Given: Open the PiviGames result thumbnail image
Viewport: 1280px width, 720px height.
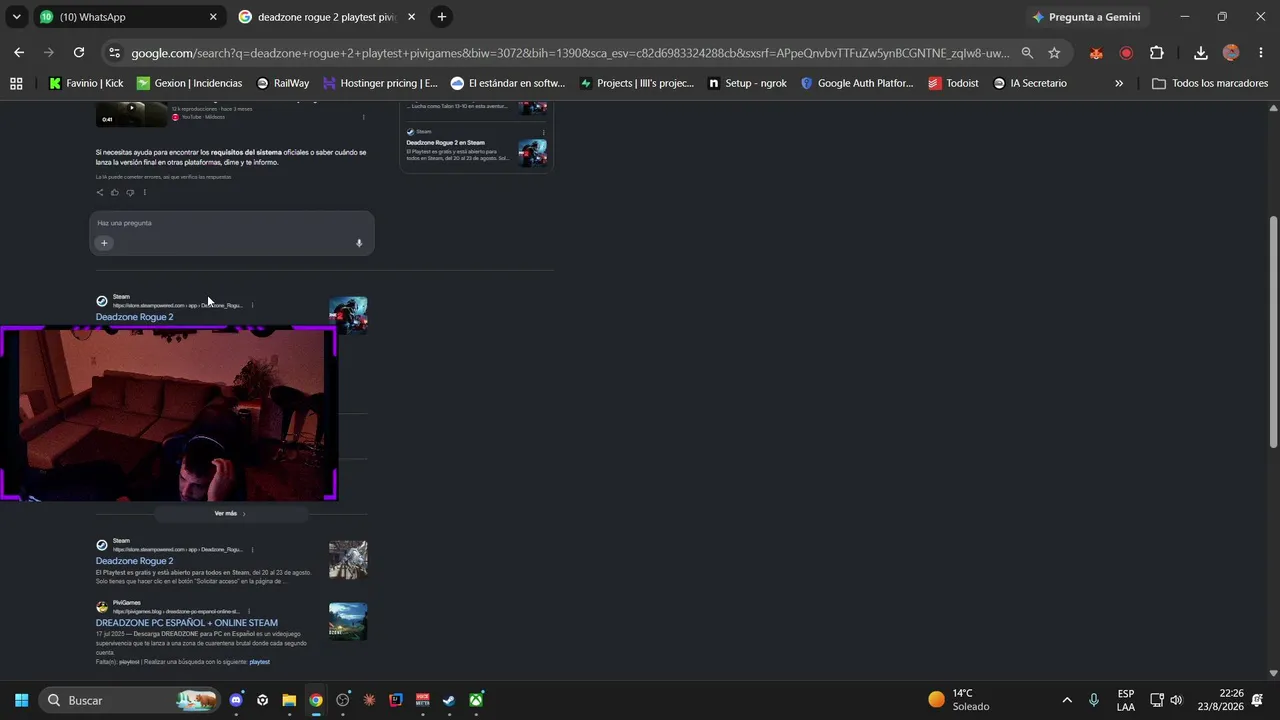Looking at the screenshot, I should (x=348, y=621).
